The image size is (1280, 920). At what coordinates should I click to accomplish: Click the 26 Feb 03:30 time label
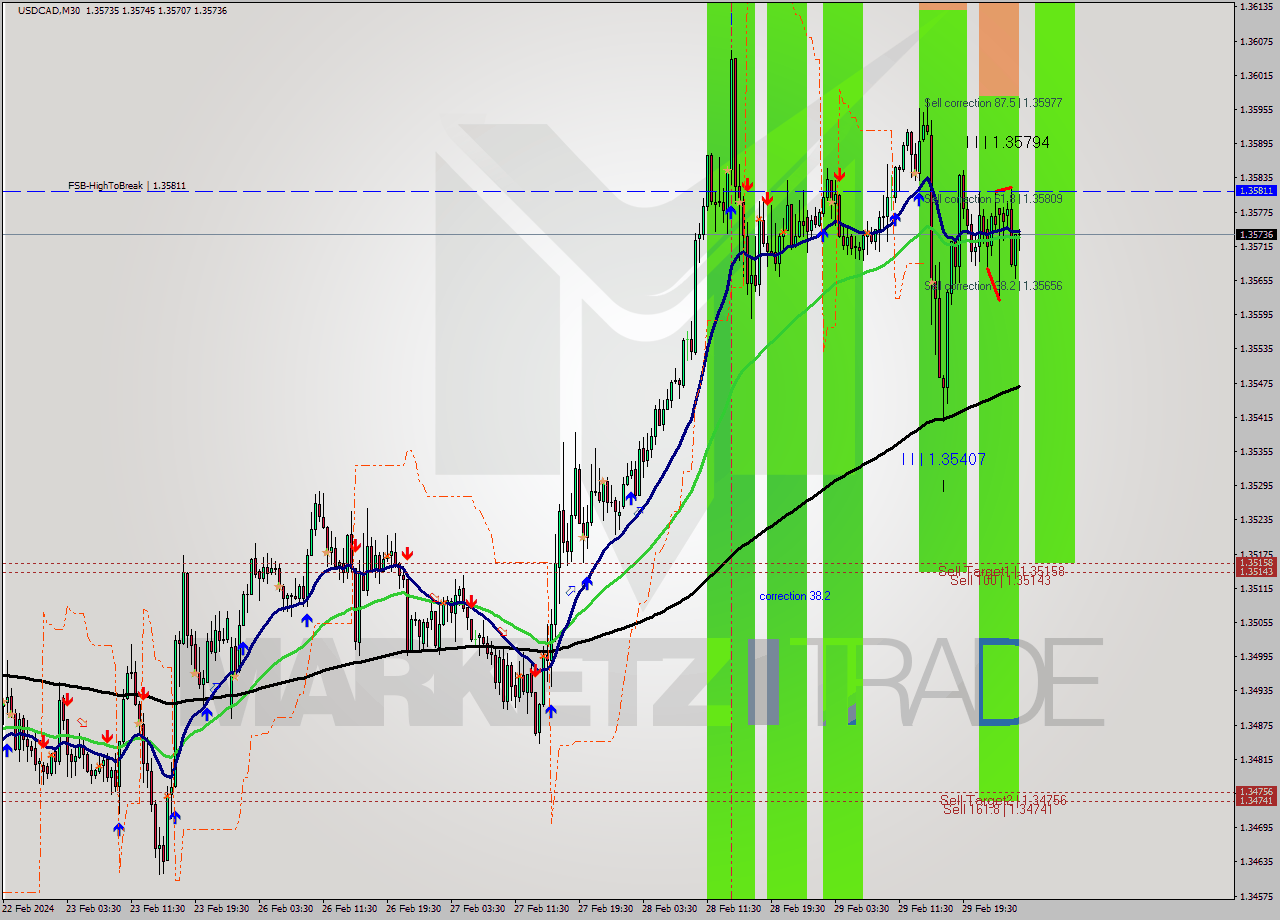(284, 909)
